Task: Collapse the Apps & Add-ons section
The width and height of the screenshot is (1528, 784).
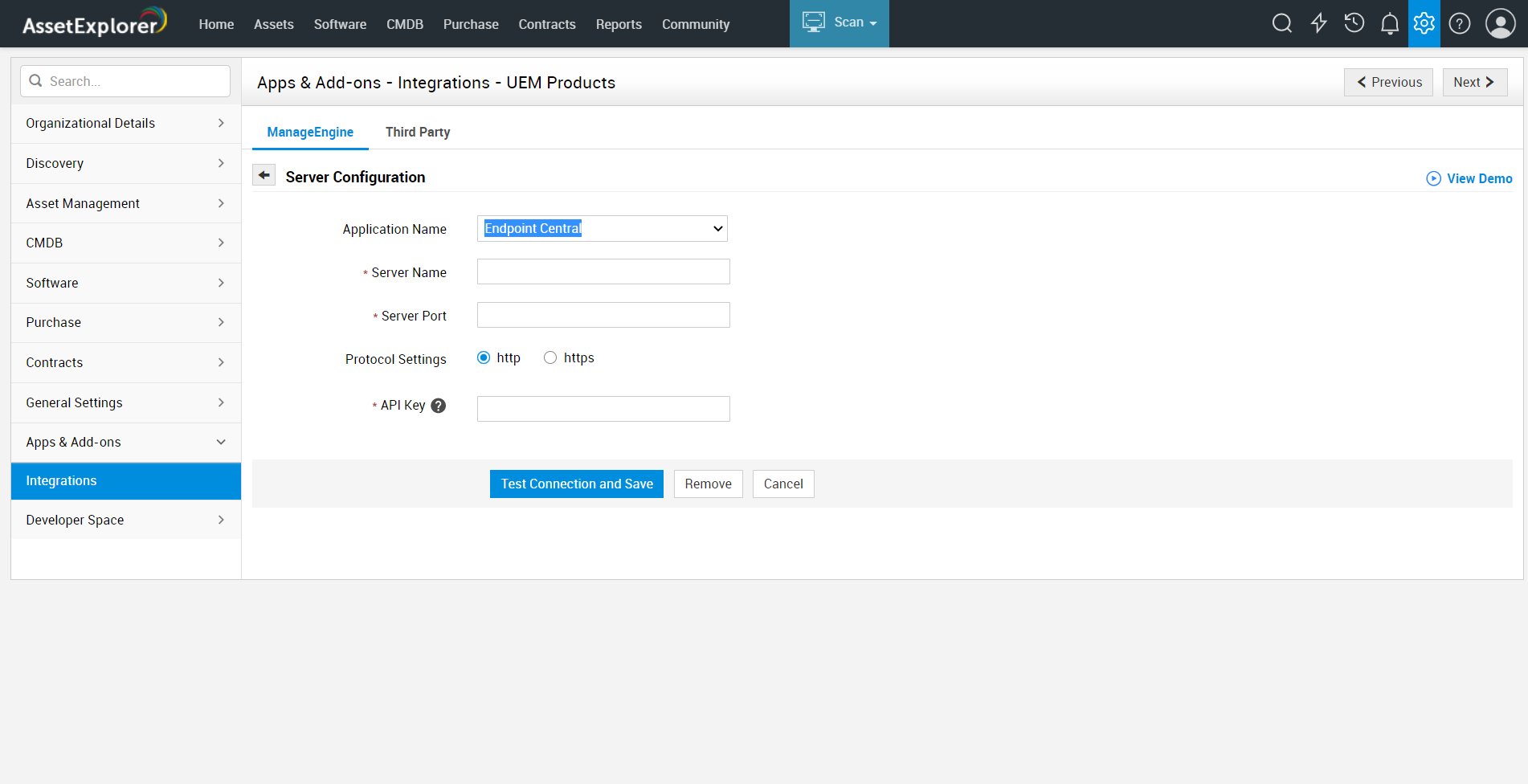Action: (126, 443)
